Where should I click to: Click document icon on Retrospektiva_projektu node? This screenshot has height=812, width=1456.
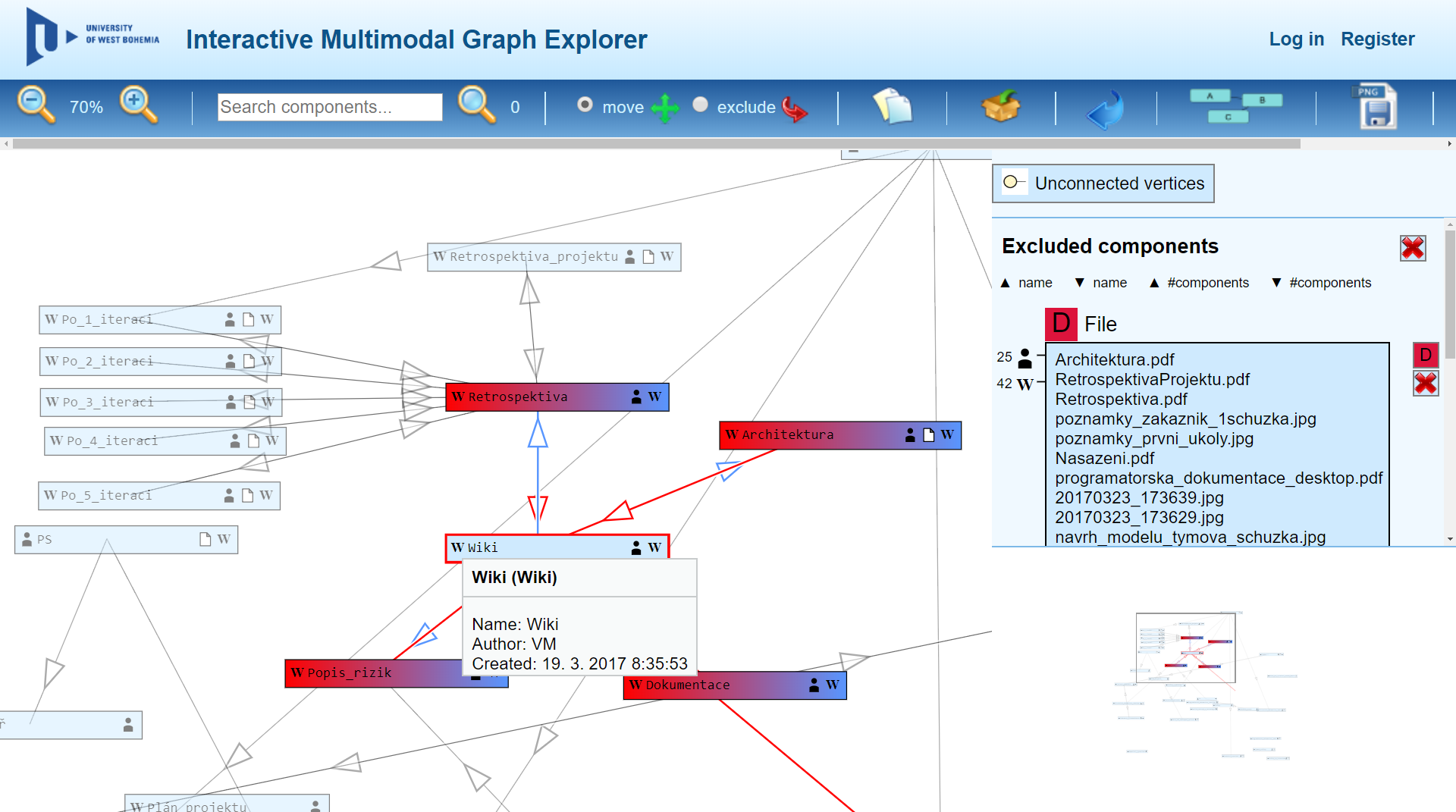coord(648,257)
